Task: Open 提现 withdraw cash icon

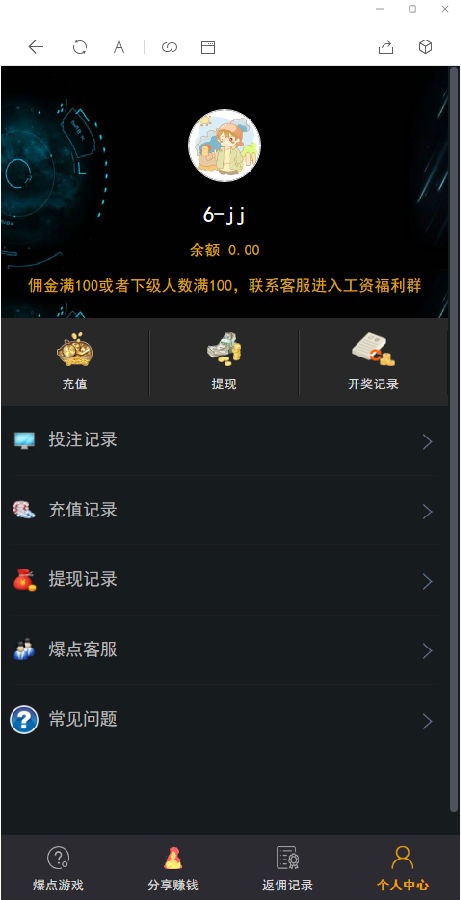Action: coord(224,349)
